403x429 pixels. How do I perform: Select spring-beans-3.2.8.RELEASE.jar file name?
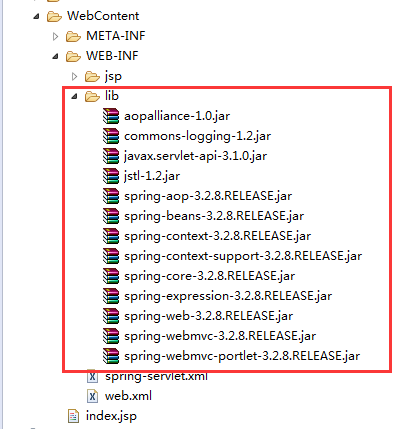tap(214, 216)
